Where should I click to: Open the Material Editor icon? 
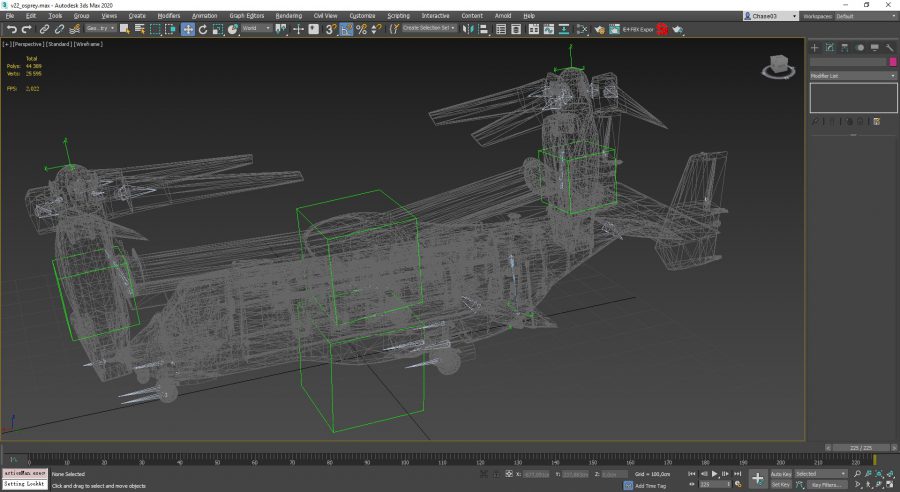click(582, 29)
